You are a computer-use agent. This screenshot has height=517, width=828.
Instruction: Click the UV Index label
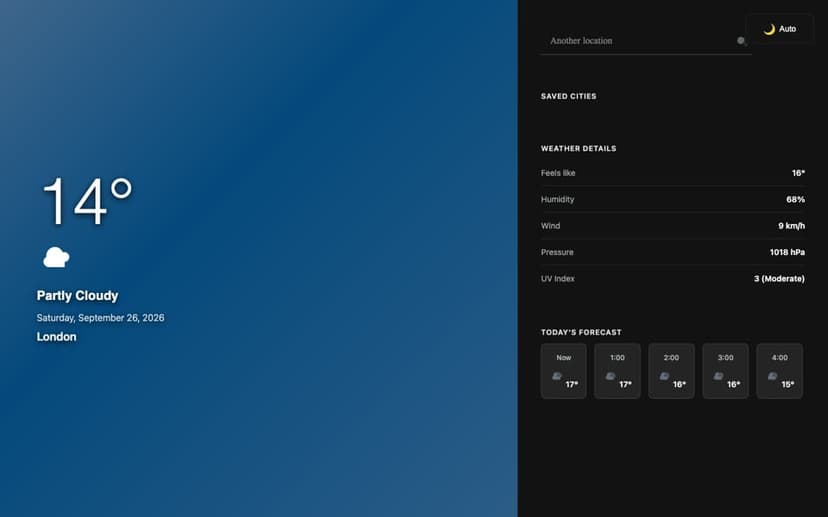click(x=558, y=278)
